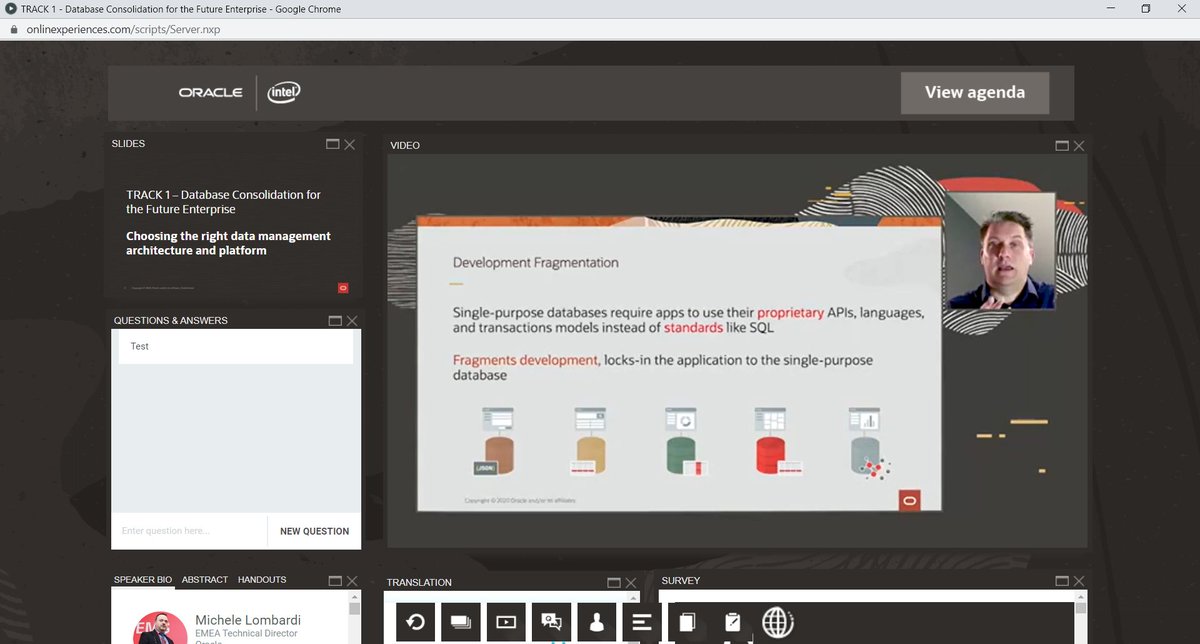Close the Slides panel
This screenshot has height=644, width=1200.
pyautogui.click(x=350, y=144)
